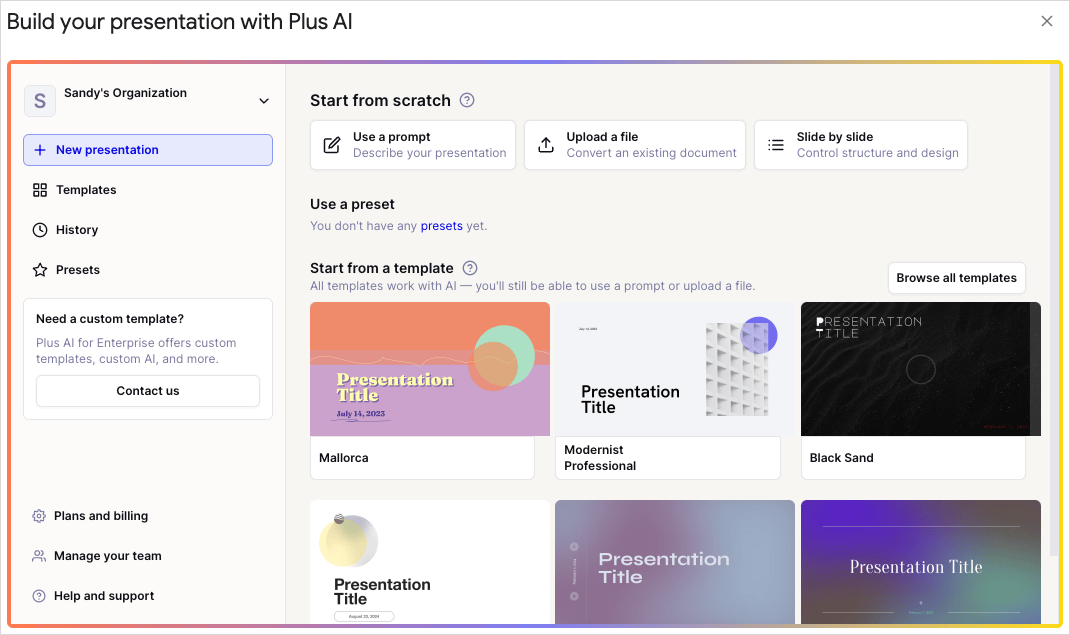
Task: Click the Help and support question icon
Action: (39, 596)
